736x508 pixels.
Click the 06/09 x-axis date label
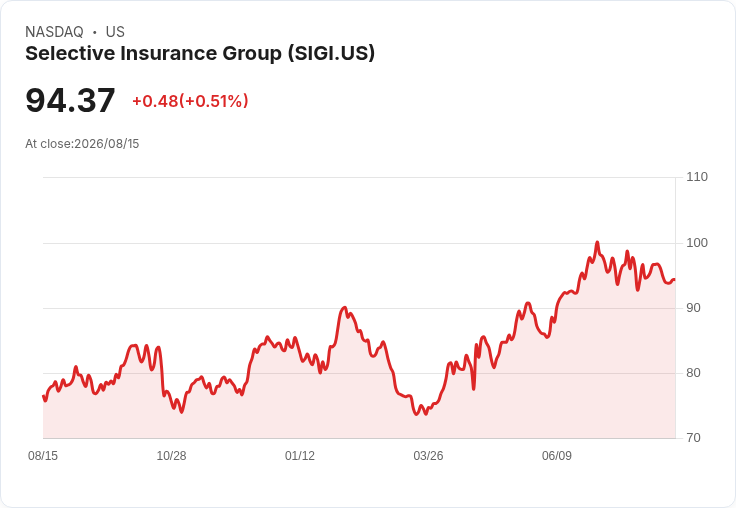point(557,455)
